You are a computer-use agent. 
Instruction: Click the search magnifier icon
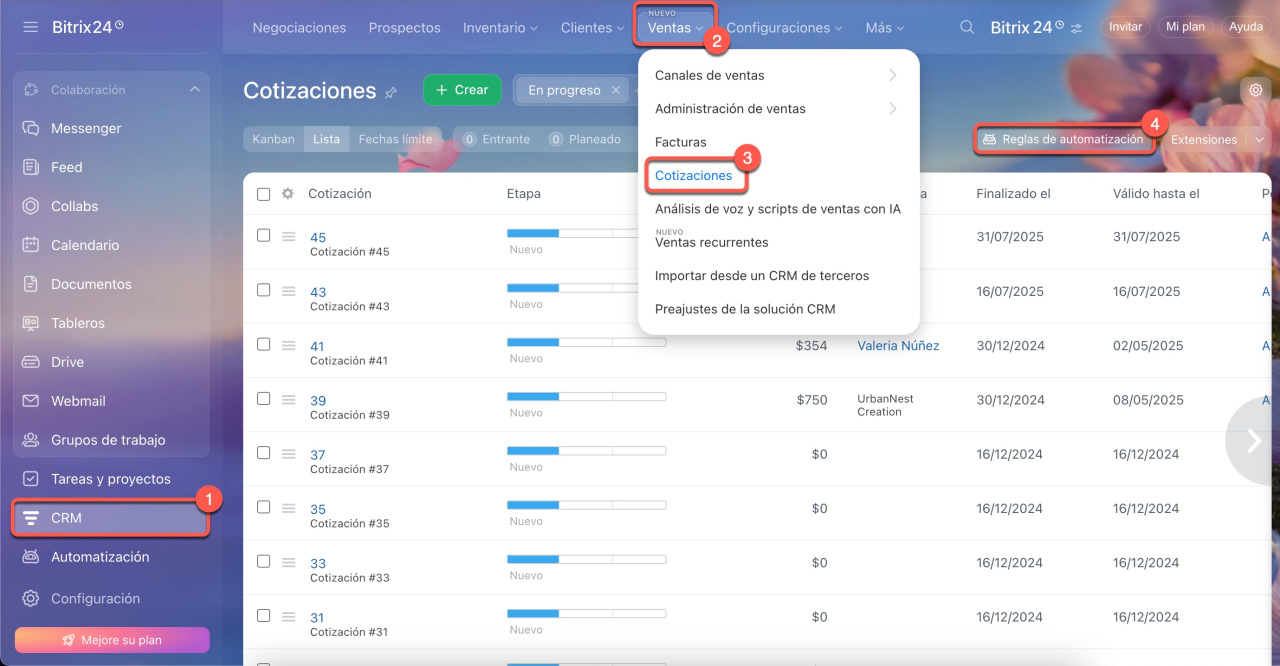click(967, 27)
